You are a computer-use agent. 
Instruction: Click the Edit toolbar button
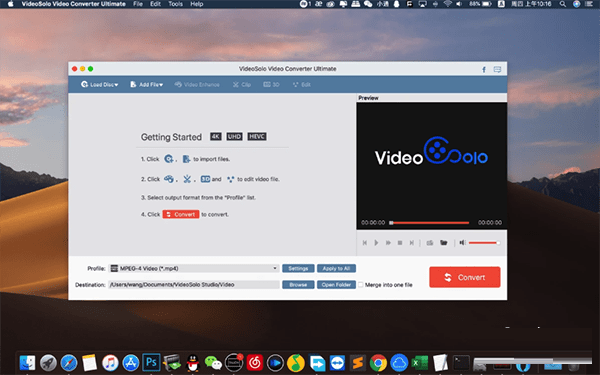[302, 84]
